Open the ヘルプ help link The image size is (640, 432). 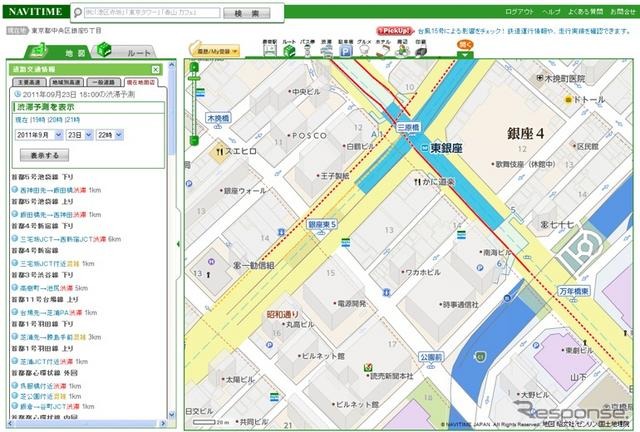click(x=551, y=12)
